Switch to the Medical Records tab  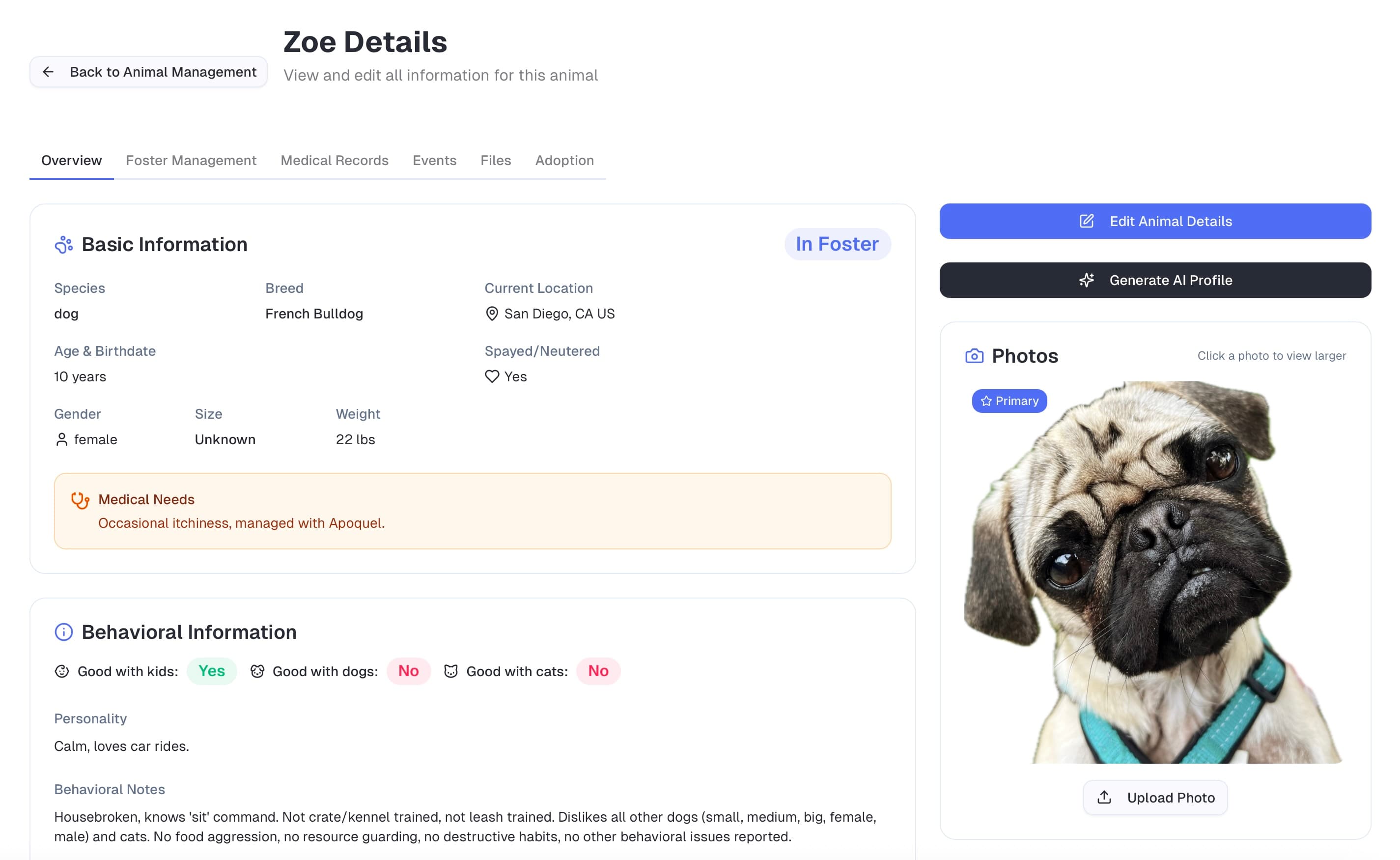click(x=334, y=160)
